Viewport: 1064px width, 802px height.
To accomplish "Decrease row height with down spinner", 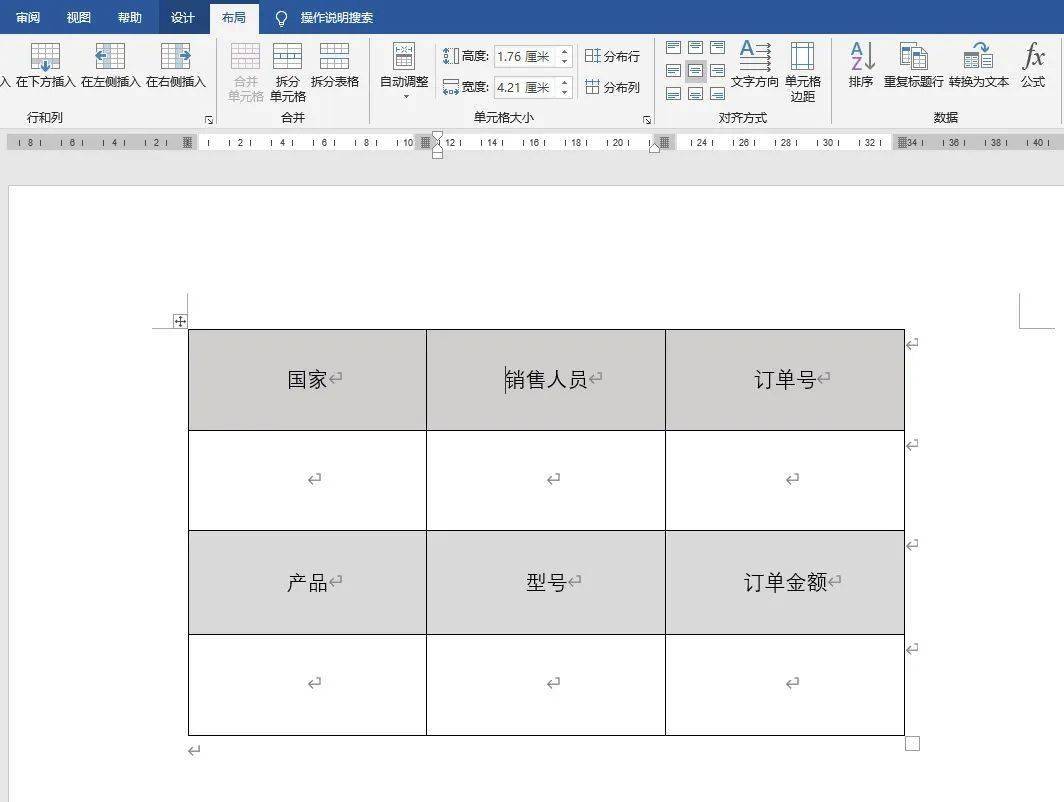I will [565, 62].
